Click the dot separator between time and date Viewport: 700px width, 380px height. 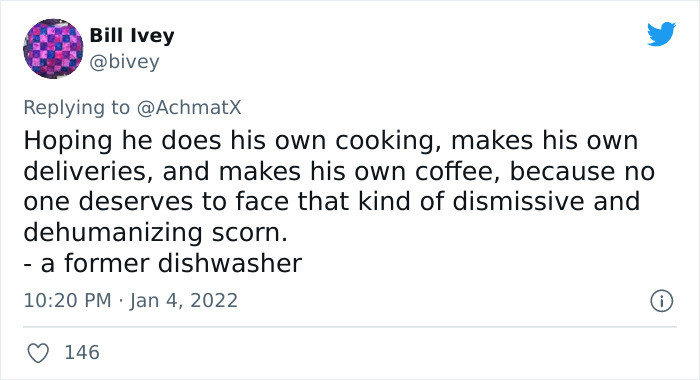121,301
